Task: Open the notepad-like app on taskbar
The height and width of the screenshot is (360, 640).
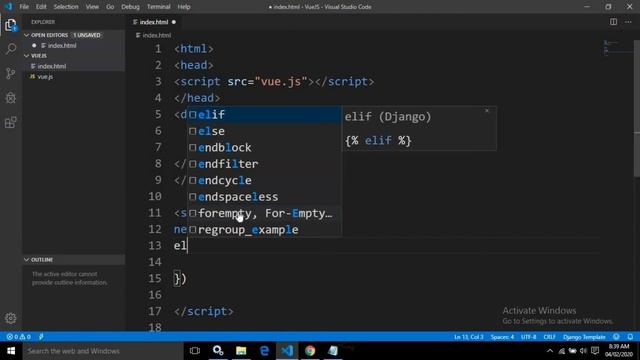Action: [x=333, y=351]
